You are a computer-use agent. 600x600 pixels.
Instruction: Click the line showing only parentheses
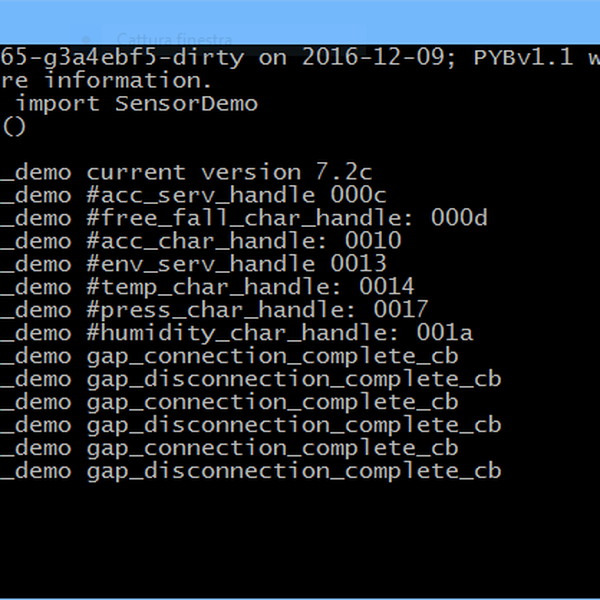click(x=14, y=126)
